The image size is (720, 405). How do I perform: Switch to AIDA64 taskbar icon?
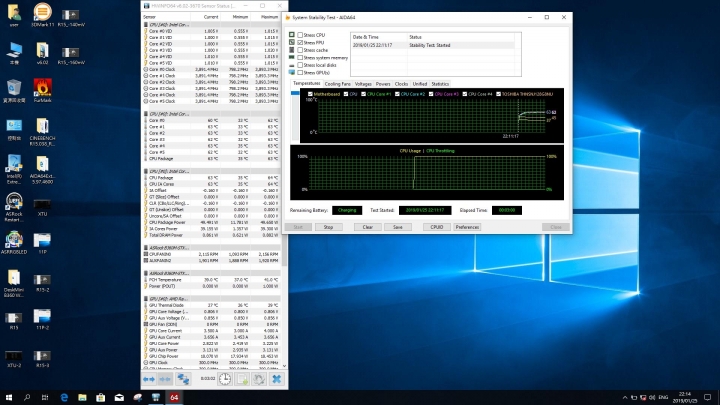click(174, 398)
